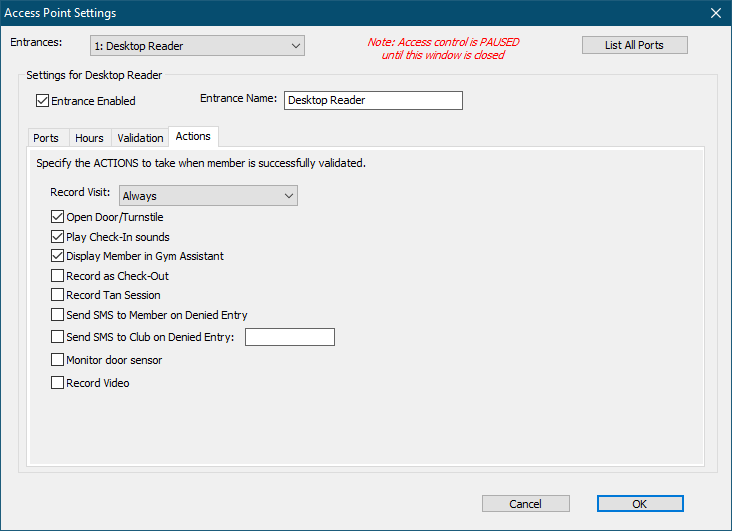The height and width of the screenshot is (531, 732).
Task: Switch to the Hours tab
Action: pyautogui.click(x=89, y=138)
